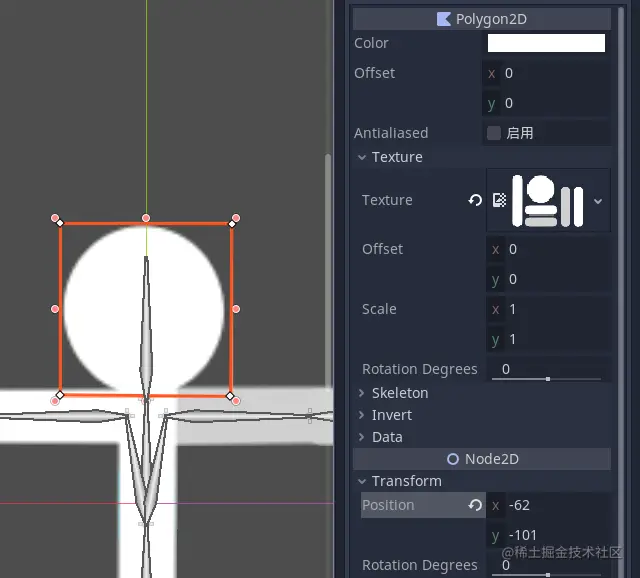The height and width of the screenshot is (578, 640).
Task: Click the Polygon2D Offset x field
Action: 547,73
